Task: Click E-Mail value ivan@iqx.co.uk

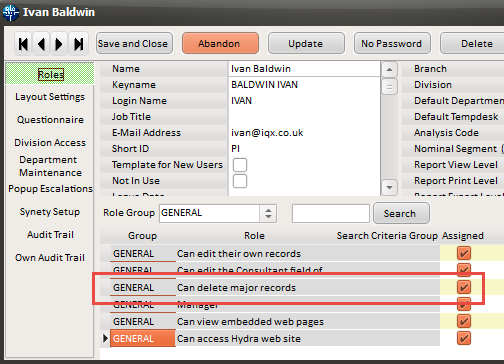Action: (x=267, y=133)
